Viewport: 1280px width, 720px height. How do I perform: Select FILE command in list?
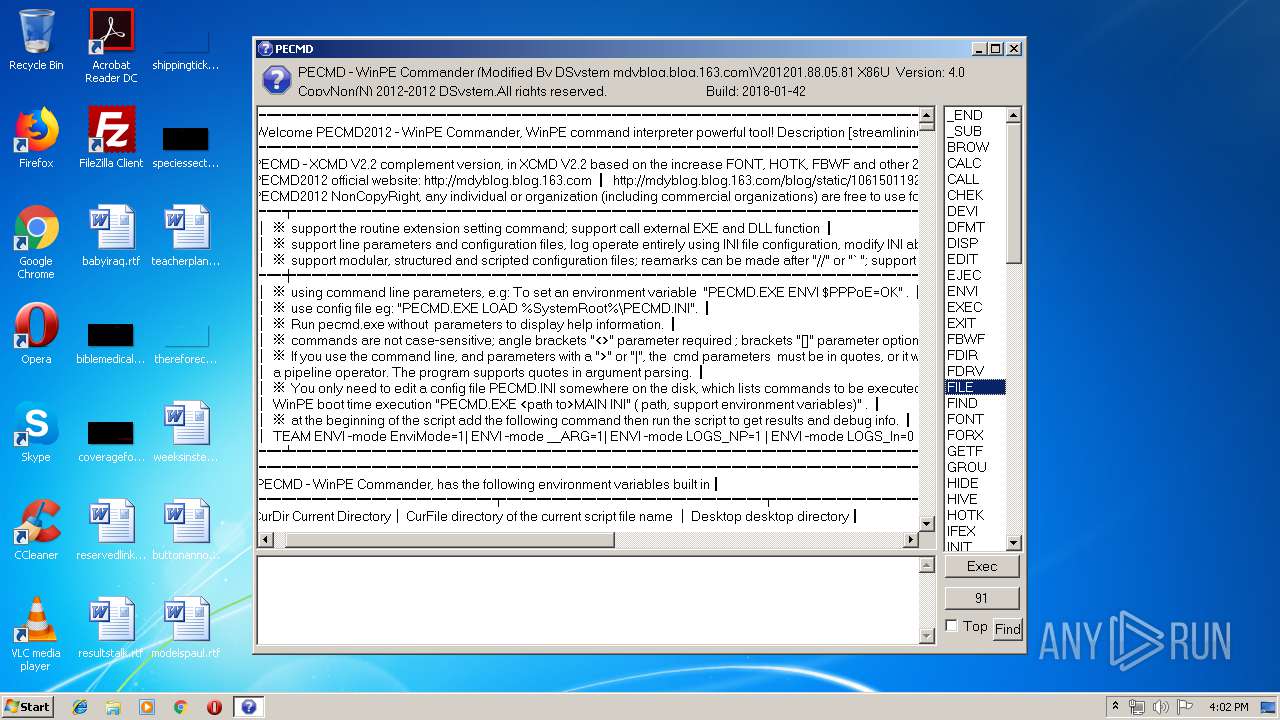[x=975, y=387]
